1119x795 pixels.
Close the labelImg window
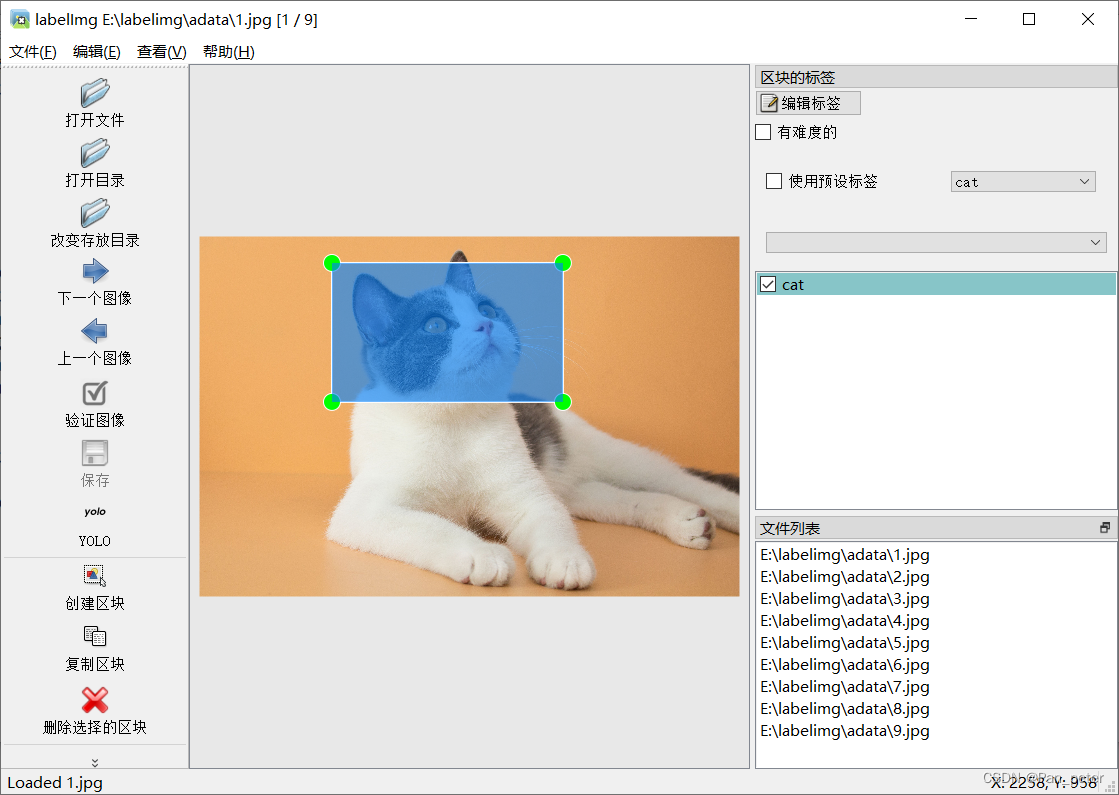coord(1088,19)
